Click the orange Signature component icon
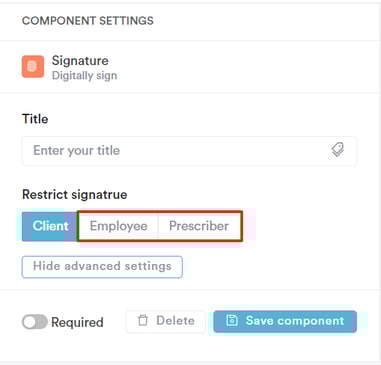This screenshot has width=381, height=365. (33, 67)
